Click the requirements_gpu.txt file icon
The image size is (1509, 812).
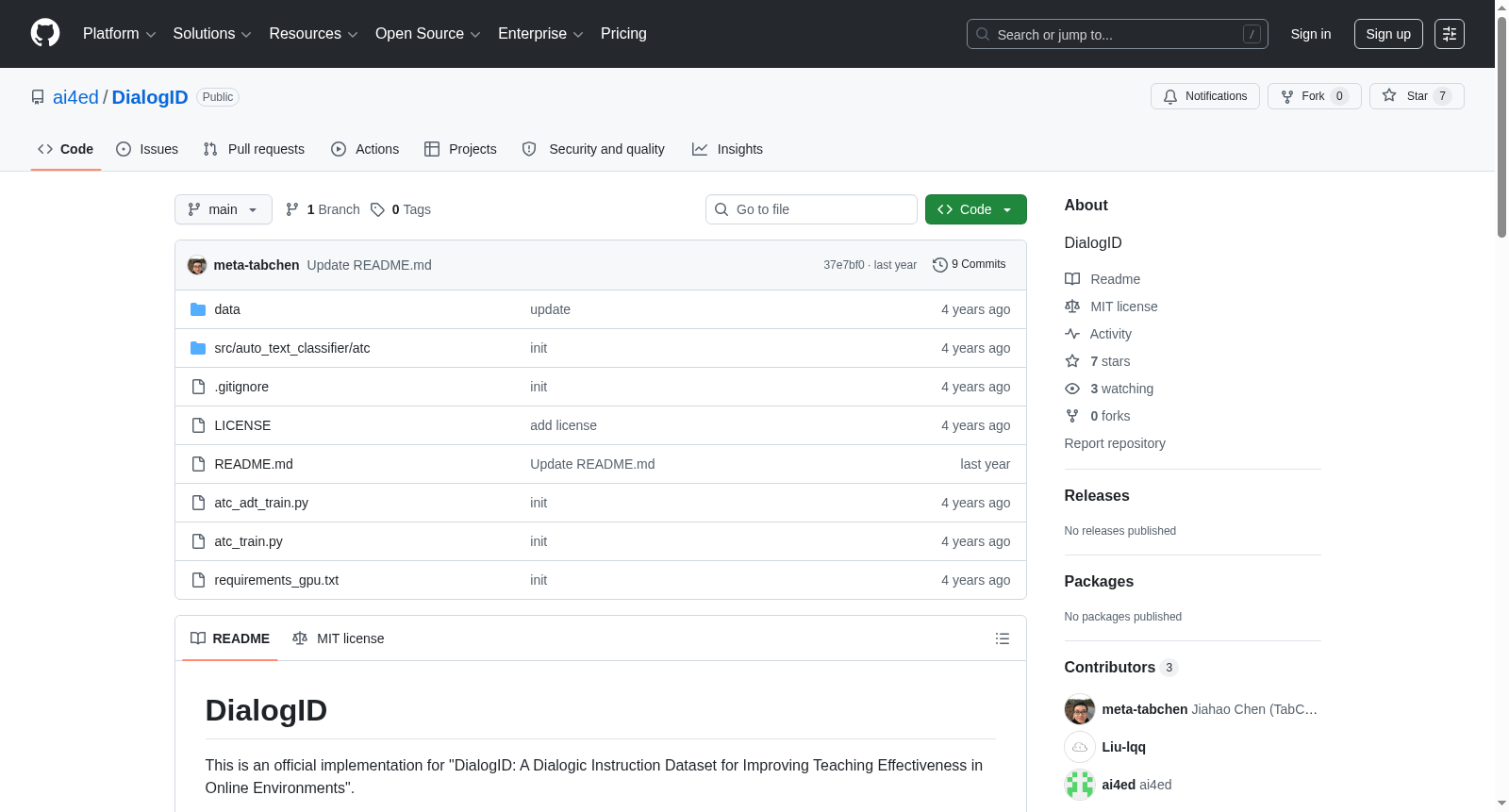coord(198,580)
